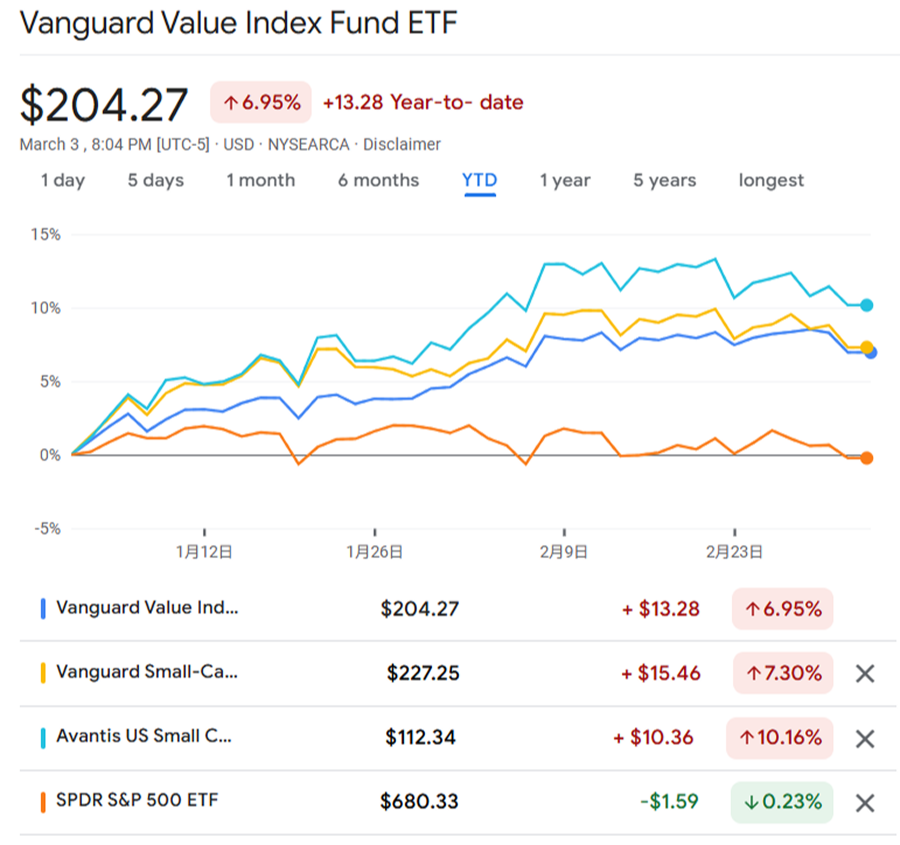
Task: Click the red 6.95% change badge at top
Action: click(x=261, y=103)
